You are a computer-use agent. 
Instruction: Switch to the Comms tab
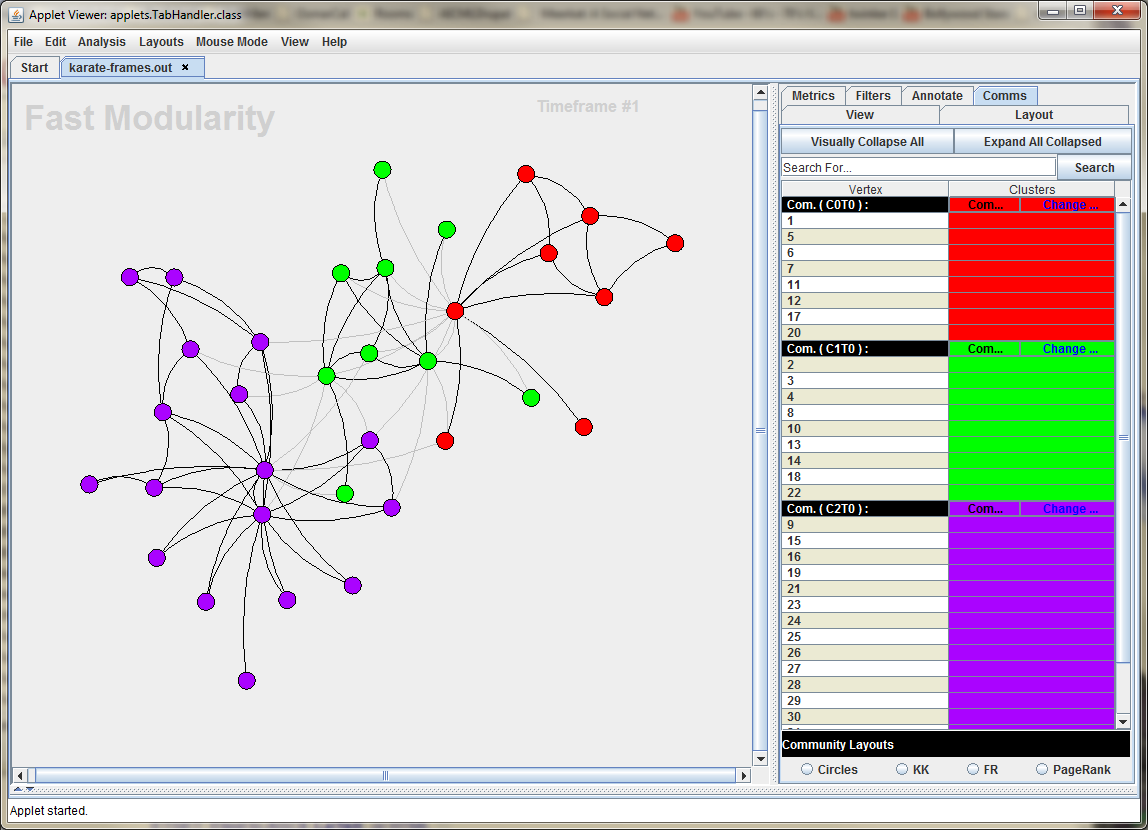click(x=1004, y=96)
